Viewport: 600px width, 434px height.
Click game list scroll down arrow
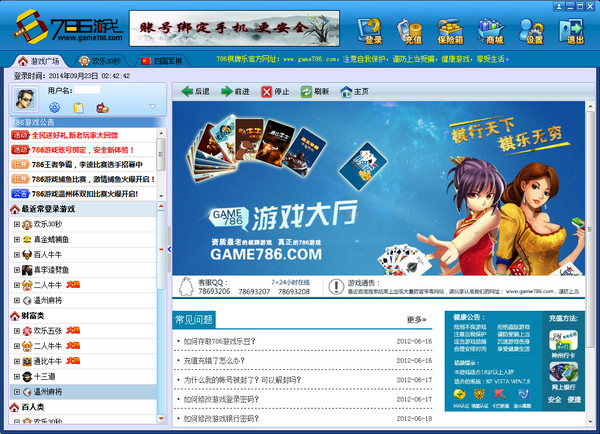click(x=161, y=419)
